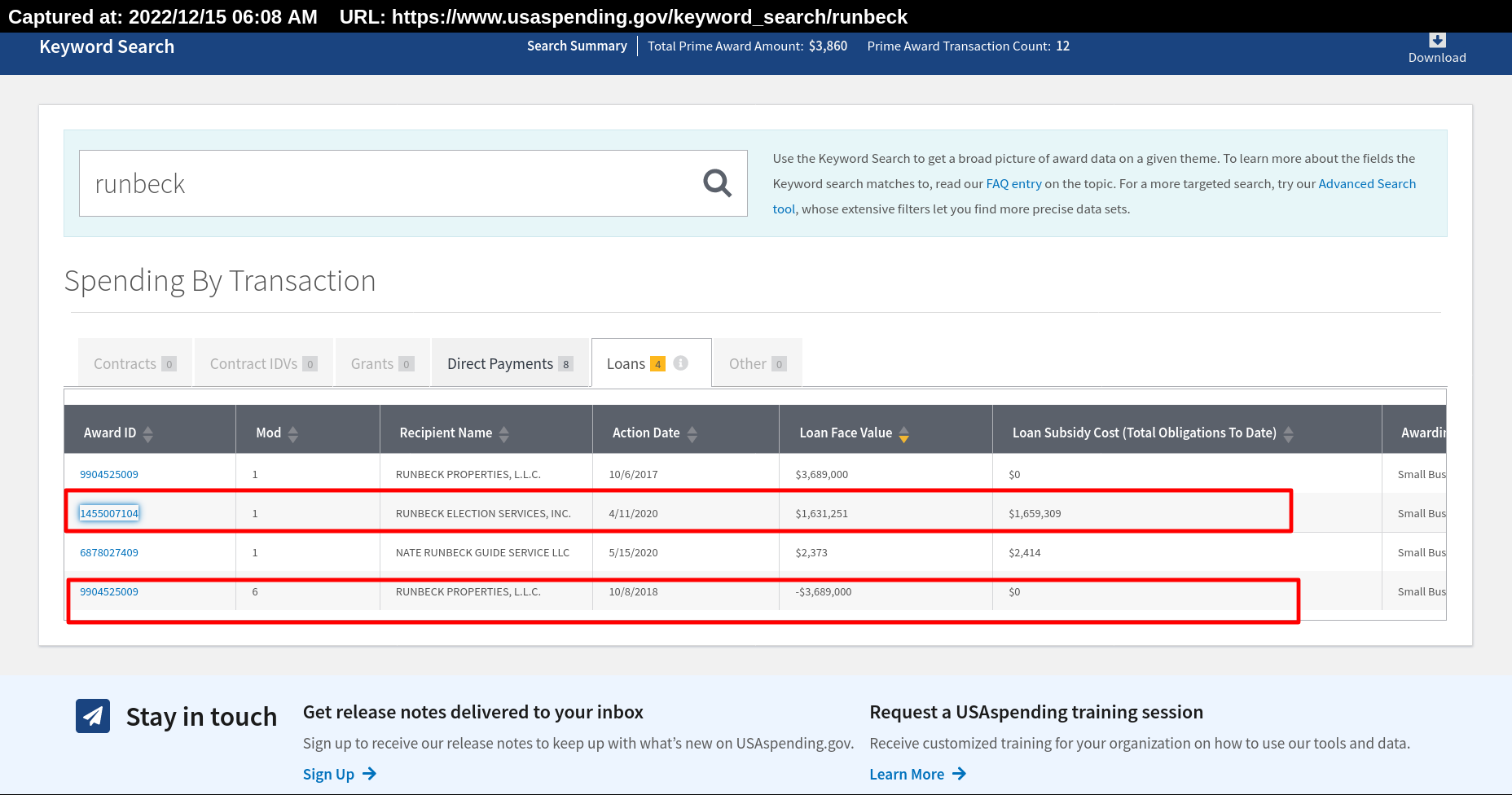Viewport: 1512px width, 795px height.
Task: Open award 9904525009 with Mod 6
Action: click(109, 591)
